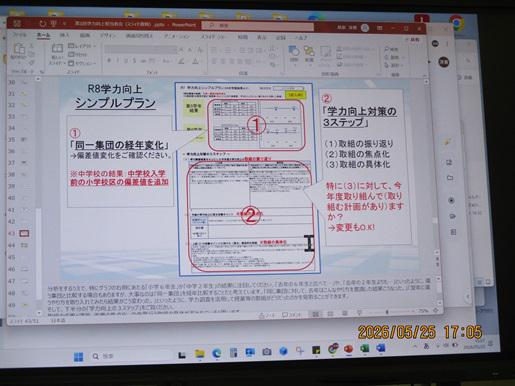This screenshot has height=386, width=515.
Task: Switch to Animations (アニメーション) tab
Action: tap(177, 36)
